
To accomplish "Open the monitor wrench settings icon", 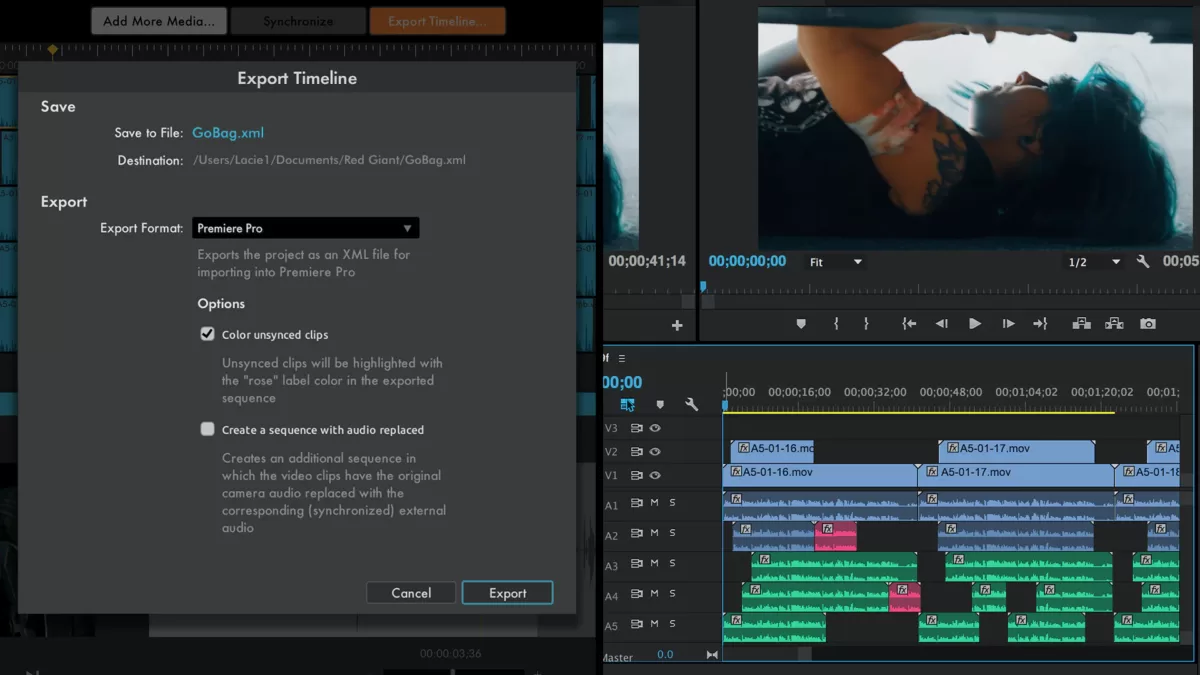I will point(1143,262).
